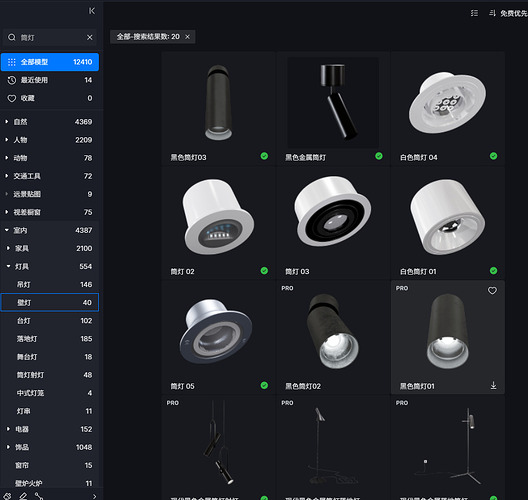Select the 壁灯 subcategory
The image size is (528, 500).
click(x=50, y=302)
